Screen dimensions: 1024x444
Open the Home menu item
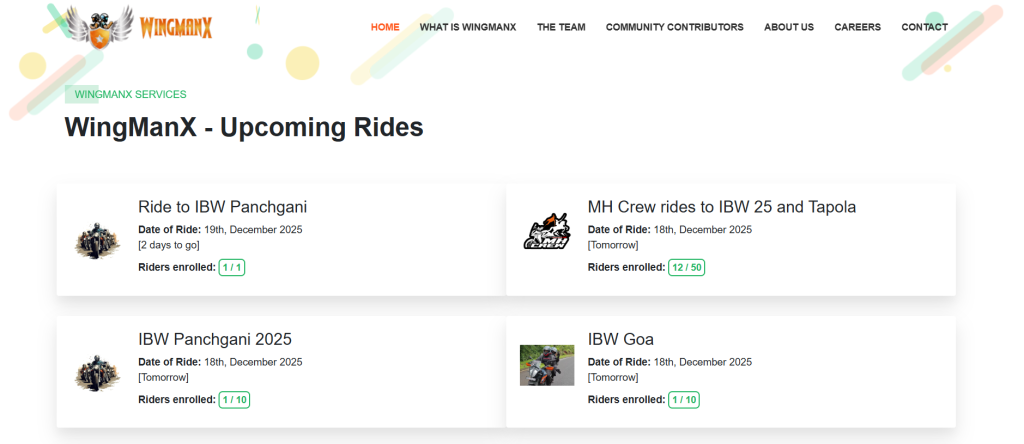pos(385,27)
